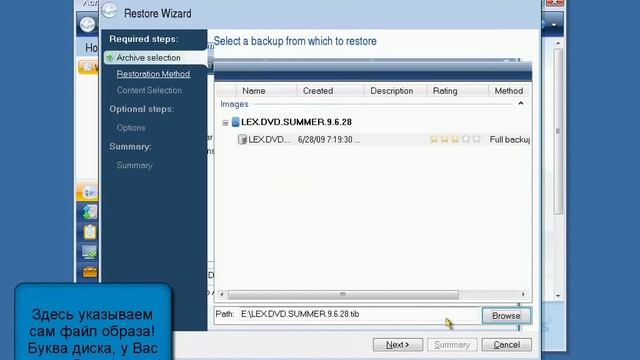This screenshot has height=360, width=640.
Task: Select the 6/28/09 7:19:30 backup entry
Action: [x=329, y=140]
